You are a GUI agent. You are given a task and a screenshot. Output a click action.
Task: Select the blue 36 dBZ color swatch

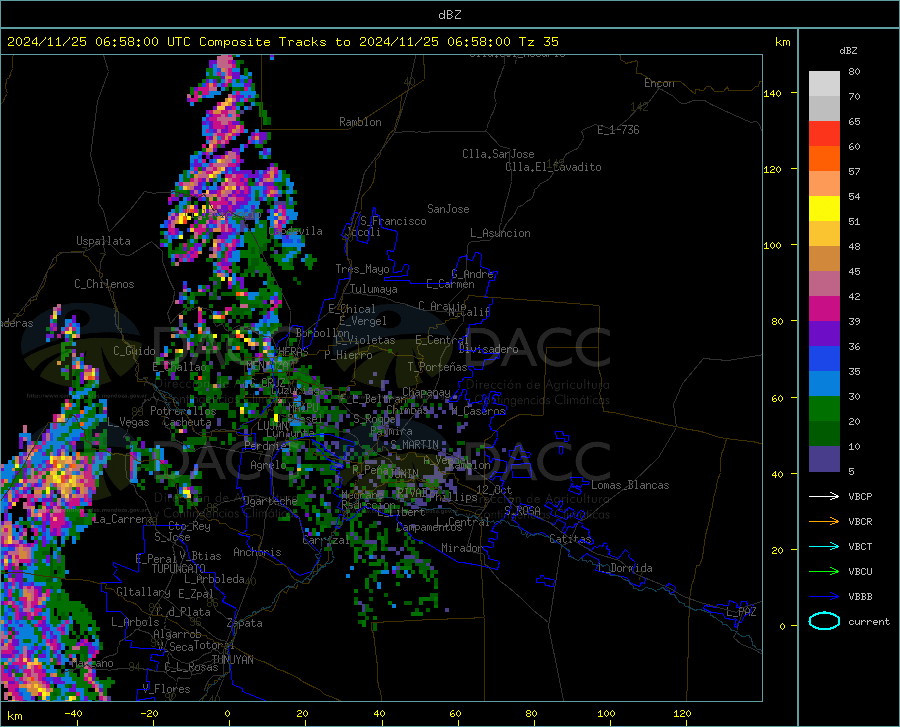[x=824, y=359]
